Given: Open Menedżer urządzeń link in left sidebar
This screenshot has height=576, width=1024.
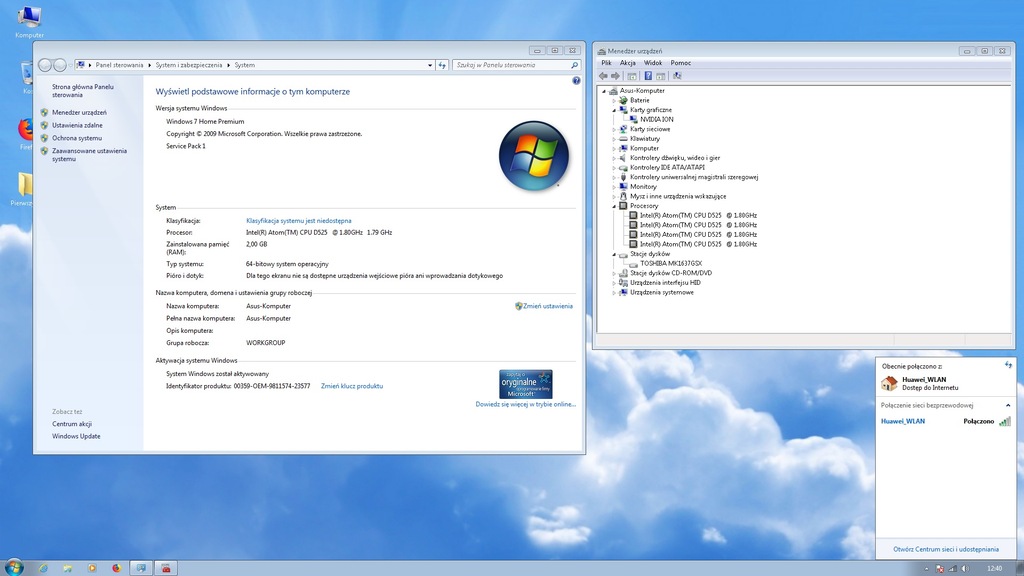Looking at the screenshot, I should pyautogui.click(x=79, y=112).
